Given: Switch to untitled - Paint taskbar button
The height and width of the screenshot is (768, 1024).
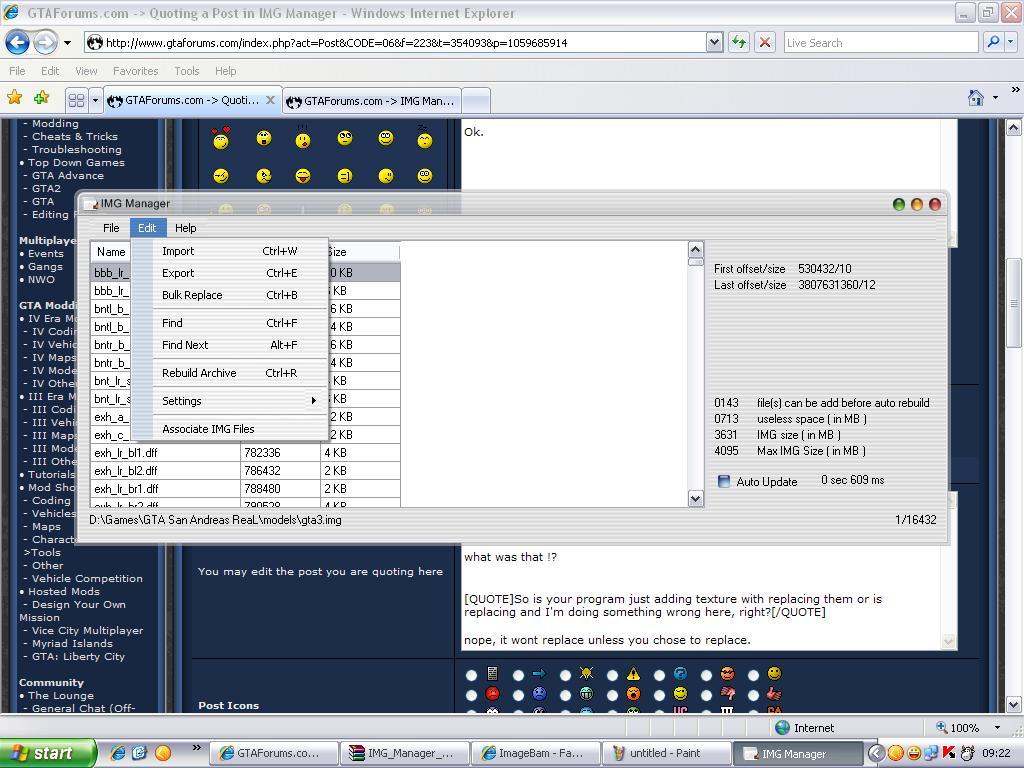Looking at the screenshot, I should coord(665,753).
